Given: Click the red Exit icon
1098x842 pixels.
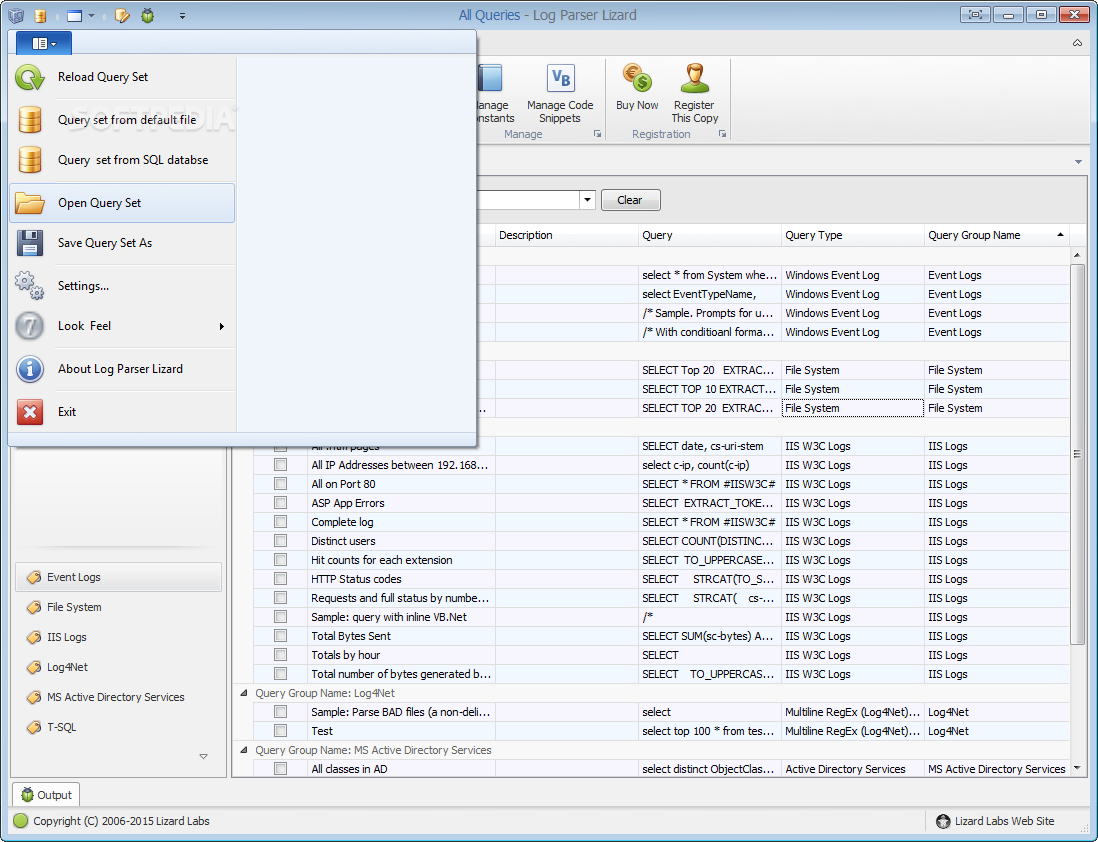Looking at the screenshot, I should (x=29, y=412).
